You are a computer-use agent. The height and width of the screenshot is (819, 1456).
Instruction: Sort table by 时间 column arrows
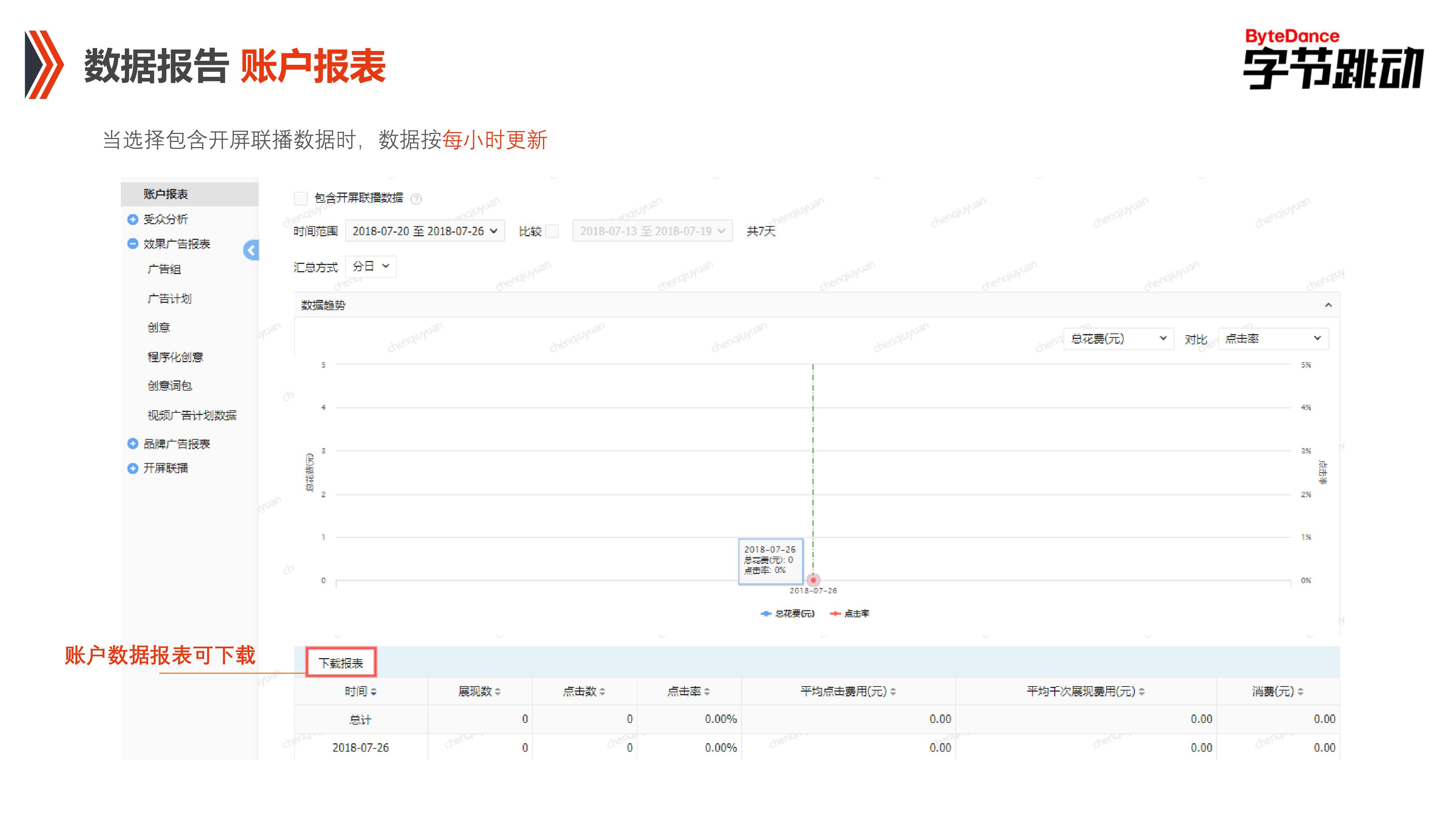(373, 691)
